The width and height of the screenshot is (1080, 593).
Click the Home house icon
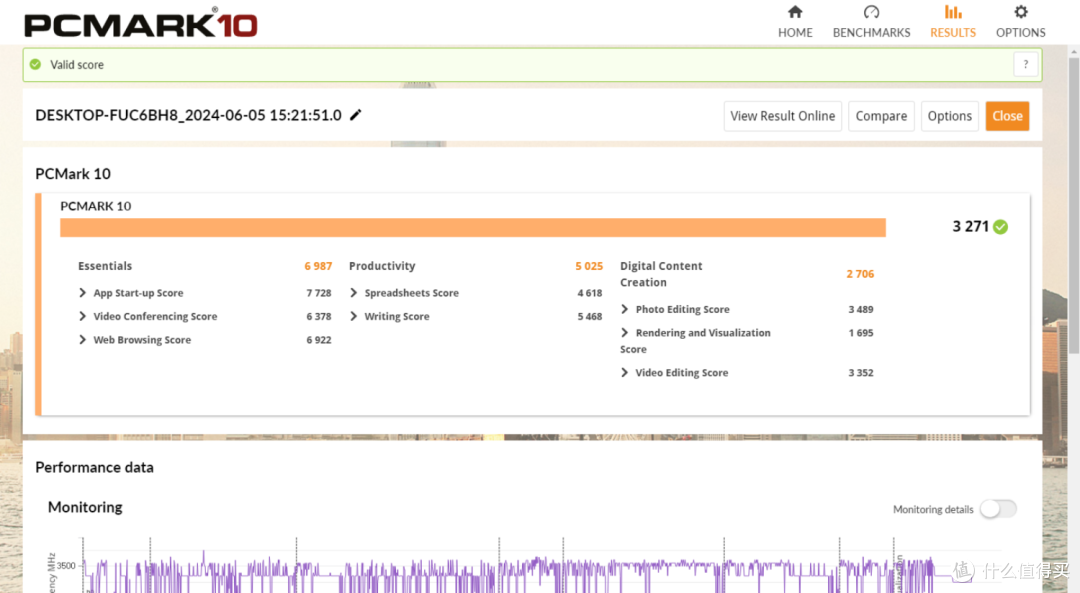pyautogui.click(x=795, y=12)
